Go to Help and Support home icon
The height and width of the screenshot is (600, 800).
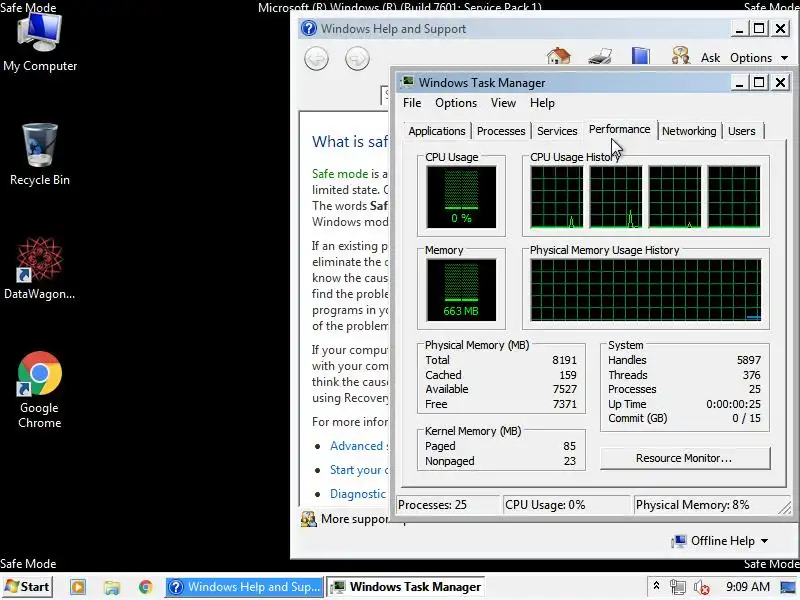pyautogui.click(x=559, y=56)
